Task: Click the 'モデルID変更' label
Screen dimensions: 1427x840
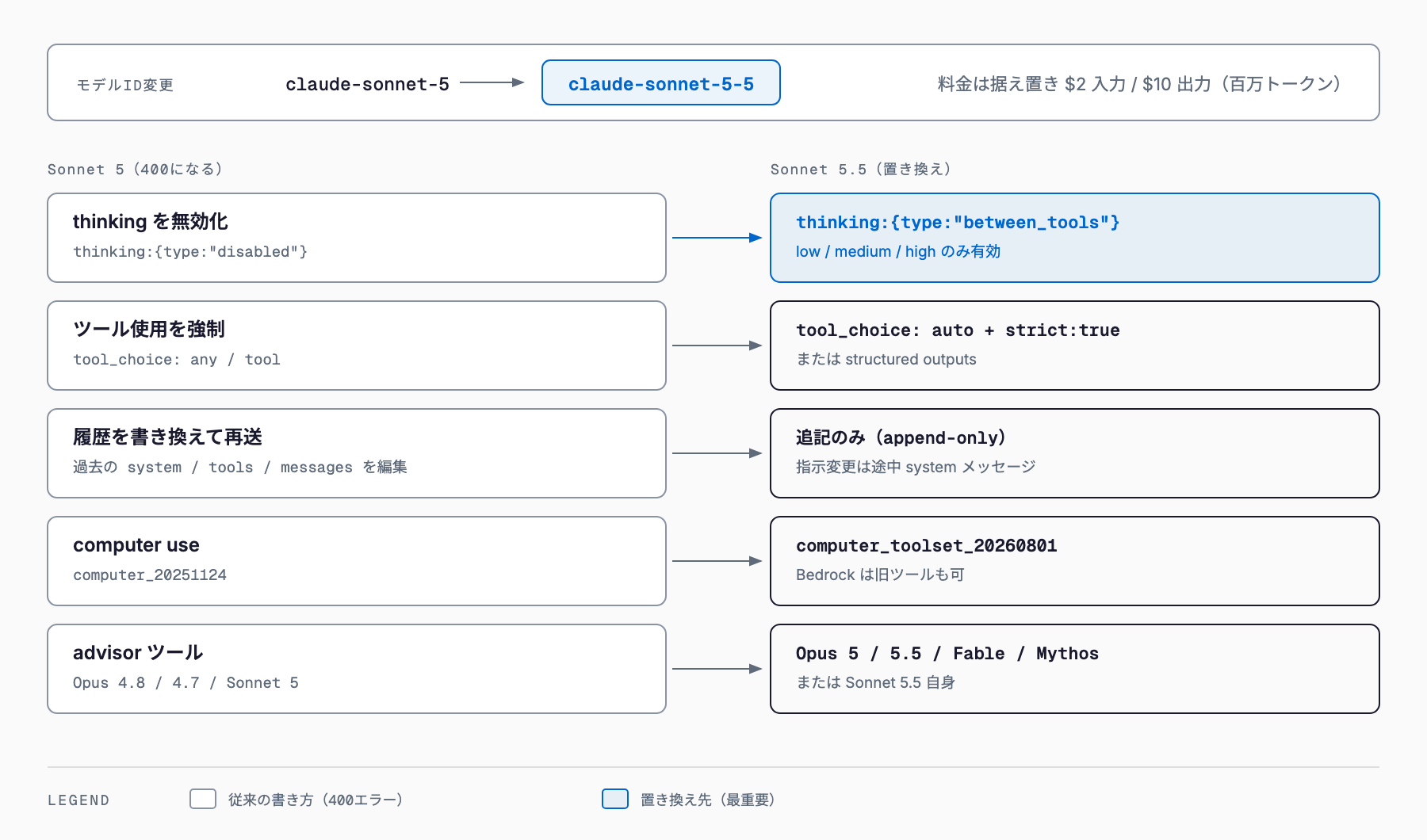Action: point(124,85)
